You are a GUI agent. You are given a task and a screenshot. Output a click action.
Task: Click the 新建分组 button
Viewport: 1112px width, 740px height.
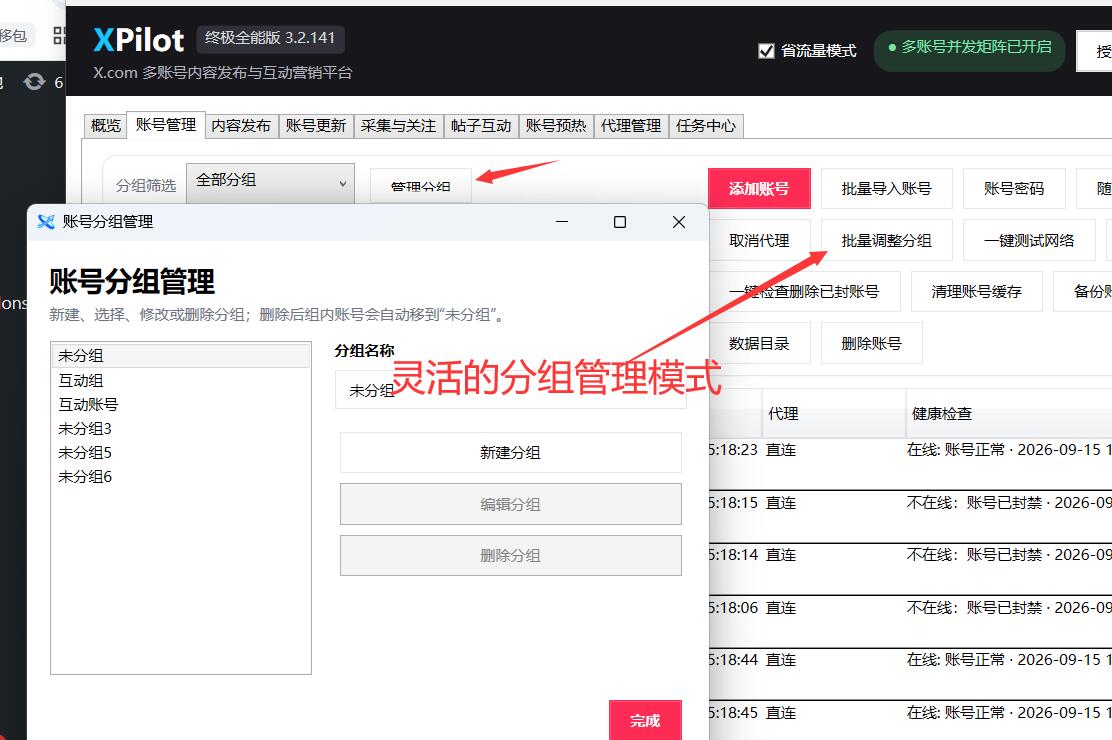pos(511,453)
